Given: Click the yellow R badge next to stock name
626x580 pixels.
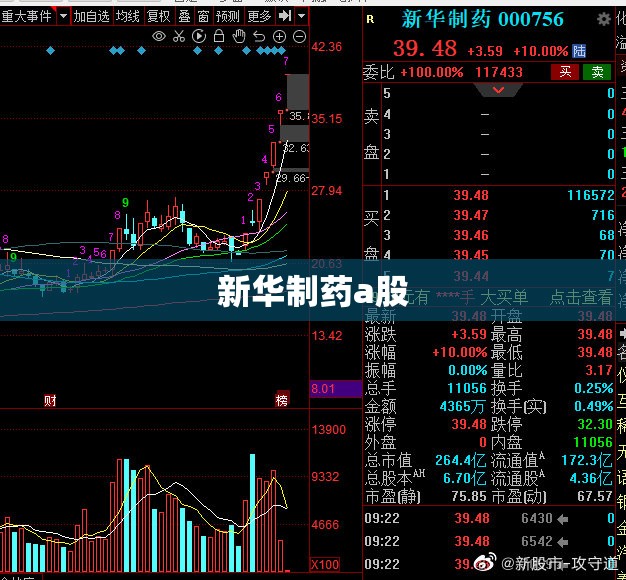Looking at the screenshot, I should (x=370, y=19).
